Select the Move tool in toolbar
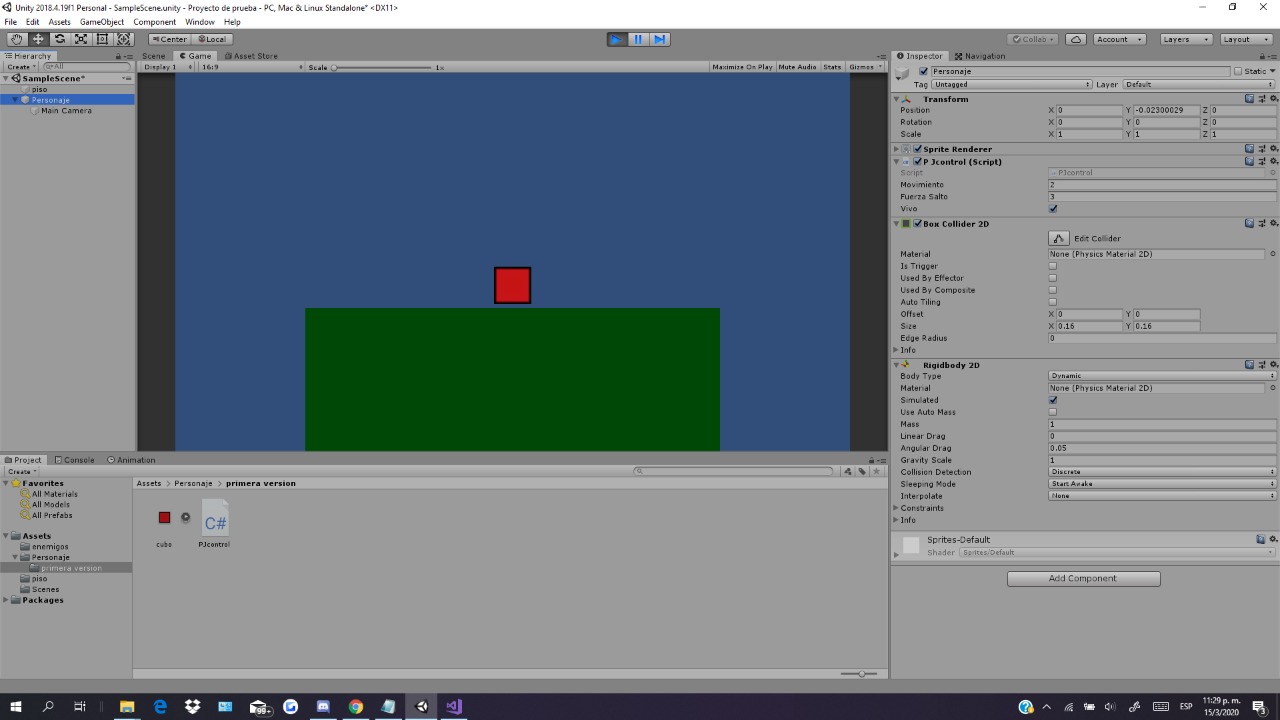The width and height of the screenshot is (1280, 720). [x=38, y=39]
